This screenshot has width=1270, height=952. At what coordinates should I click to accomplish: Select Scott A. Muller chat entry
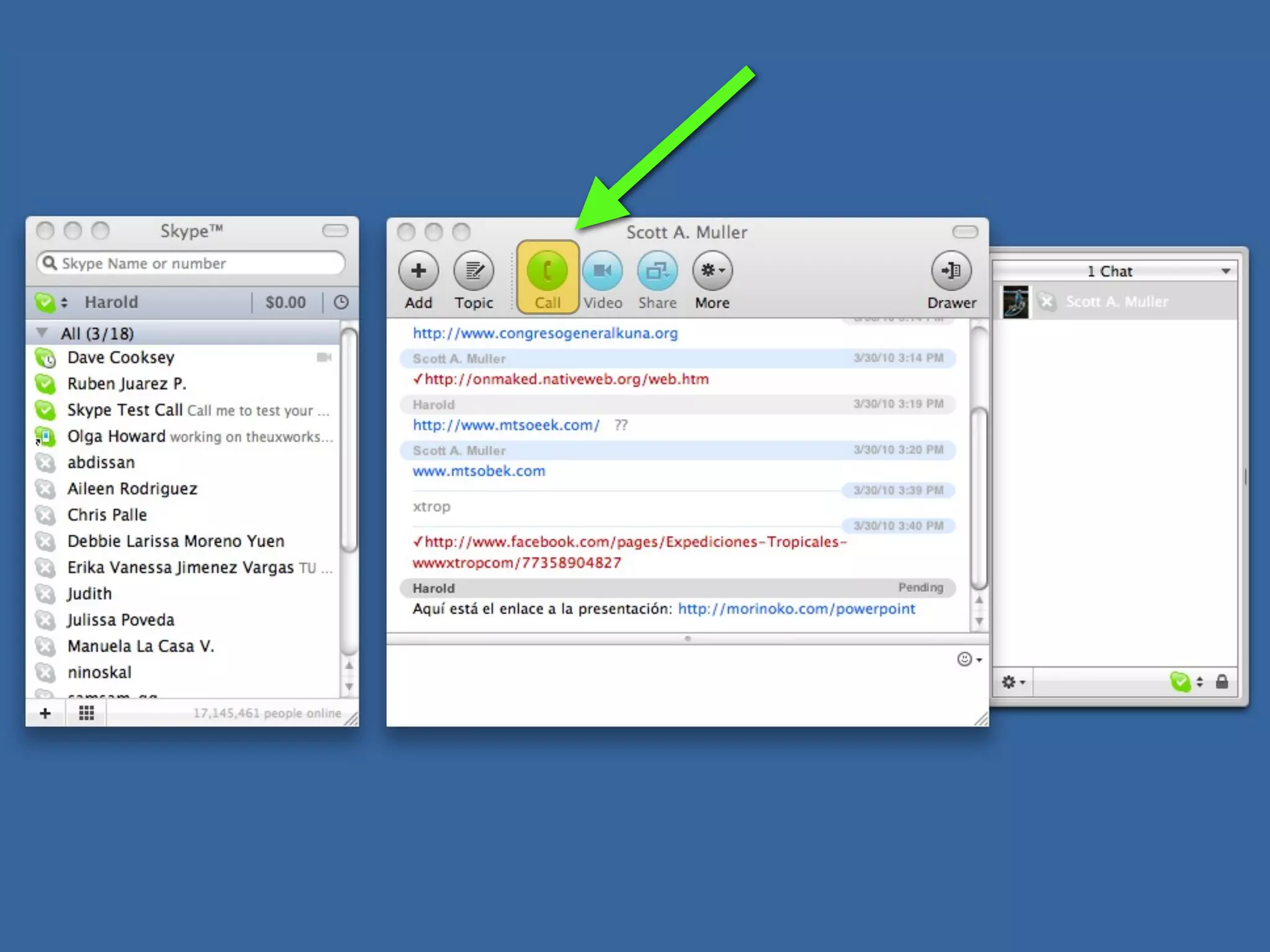point(1116,302)
